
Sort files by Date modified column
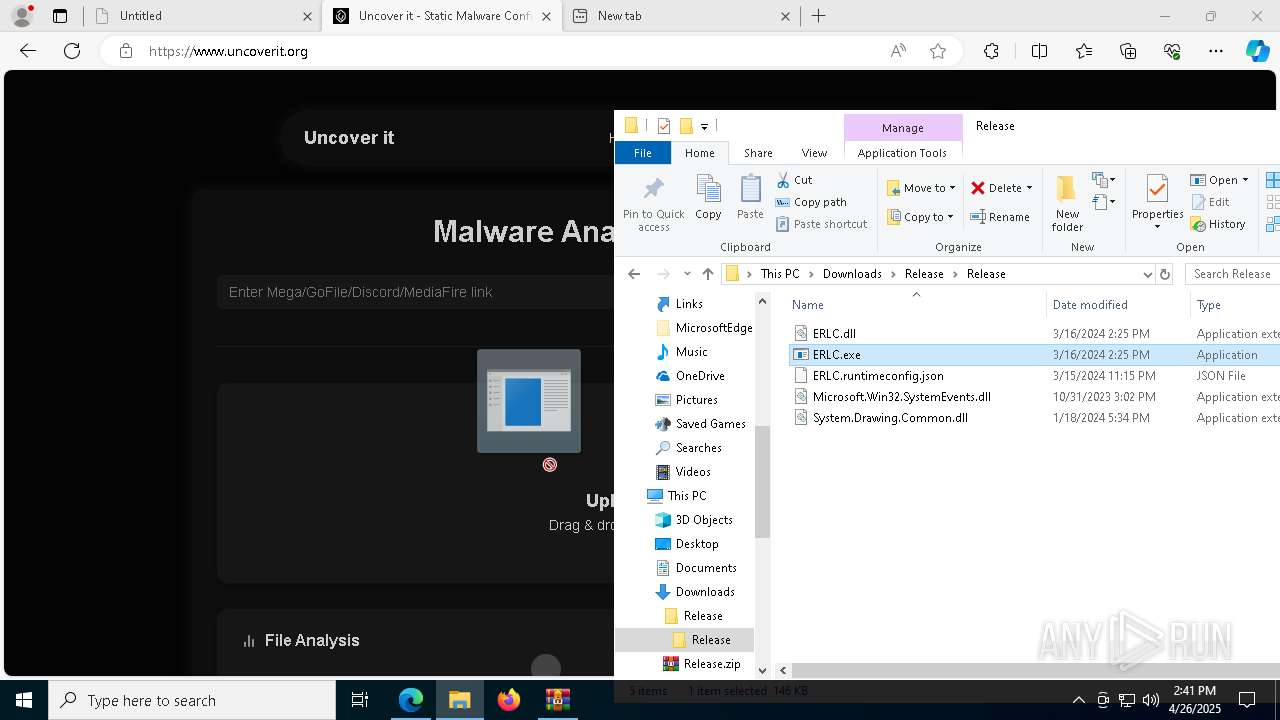point(1090,305)
